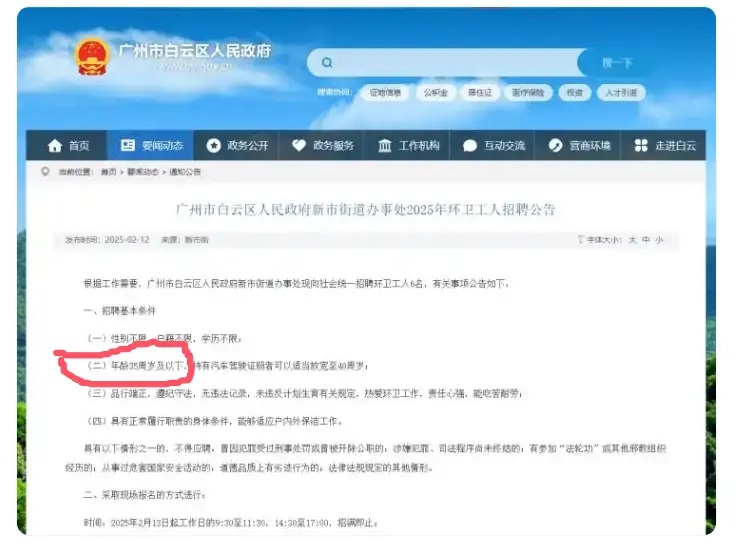735x558 pixels.
Task: Click the 营商环境 icon
Action: (556, 146)
